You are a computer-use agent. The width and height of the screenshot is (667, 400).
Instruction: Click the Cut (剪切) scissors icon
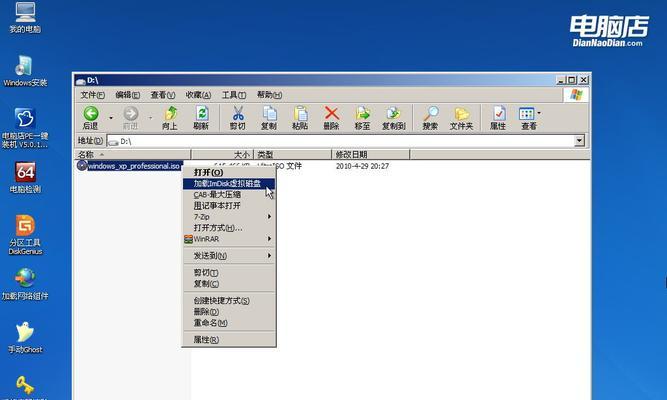pyautogui.click(x=238, y=114)
